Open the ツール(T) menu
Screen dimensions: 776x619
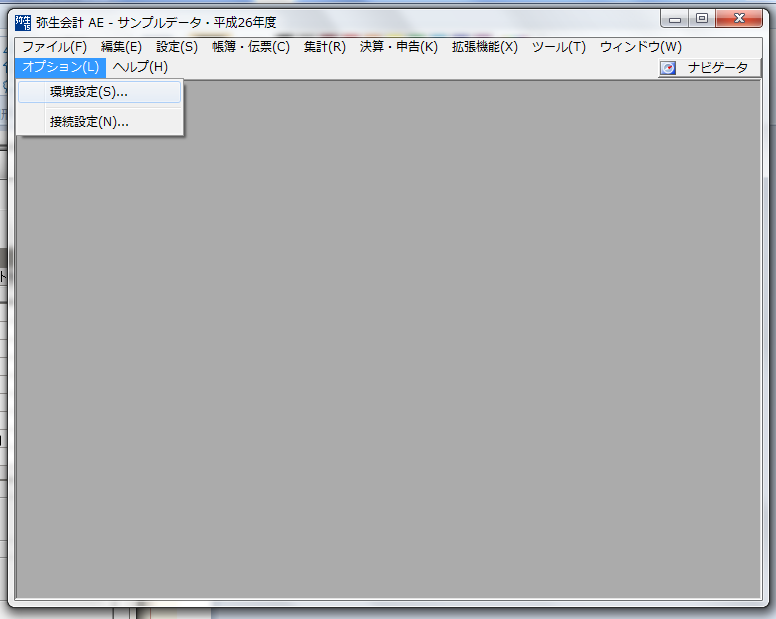click(558, 47)
